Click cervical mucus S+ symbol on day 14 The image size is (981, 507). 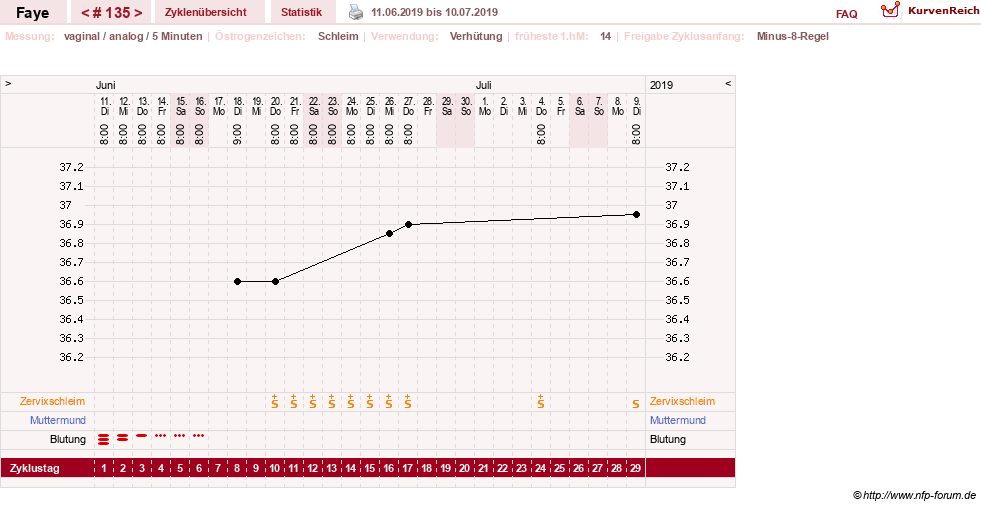pyautogui.click(x=350, y=401)
